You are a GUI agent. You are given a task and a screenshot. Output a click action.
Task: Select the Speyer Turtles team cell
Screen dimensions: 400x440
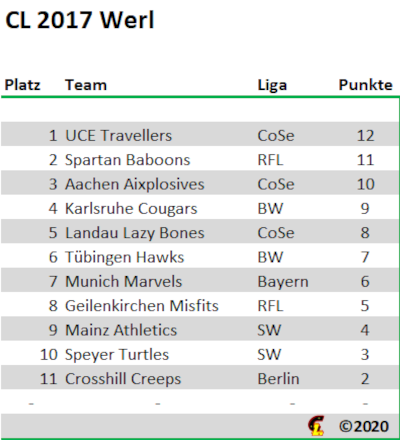(x=117, y=355)
